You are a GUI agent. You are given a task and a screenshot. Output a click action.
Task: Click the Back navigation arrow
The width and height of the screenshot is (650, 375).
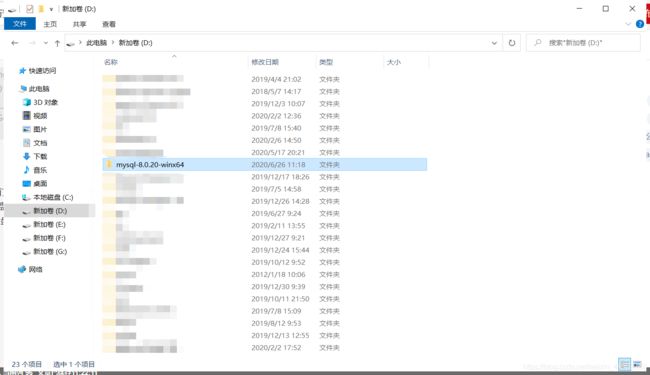tap(15, 43)
